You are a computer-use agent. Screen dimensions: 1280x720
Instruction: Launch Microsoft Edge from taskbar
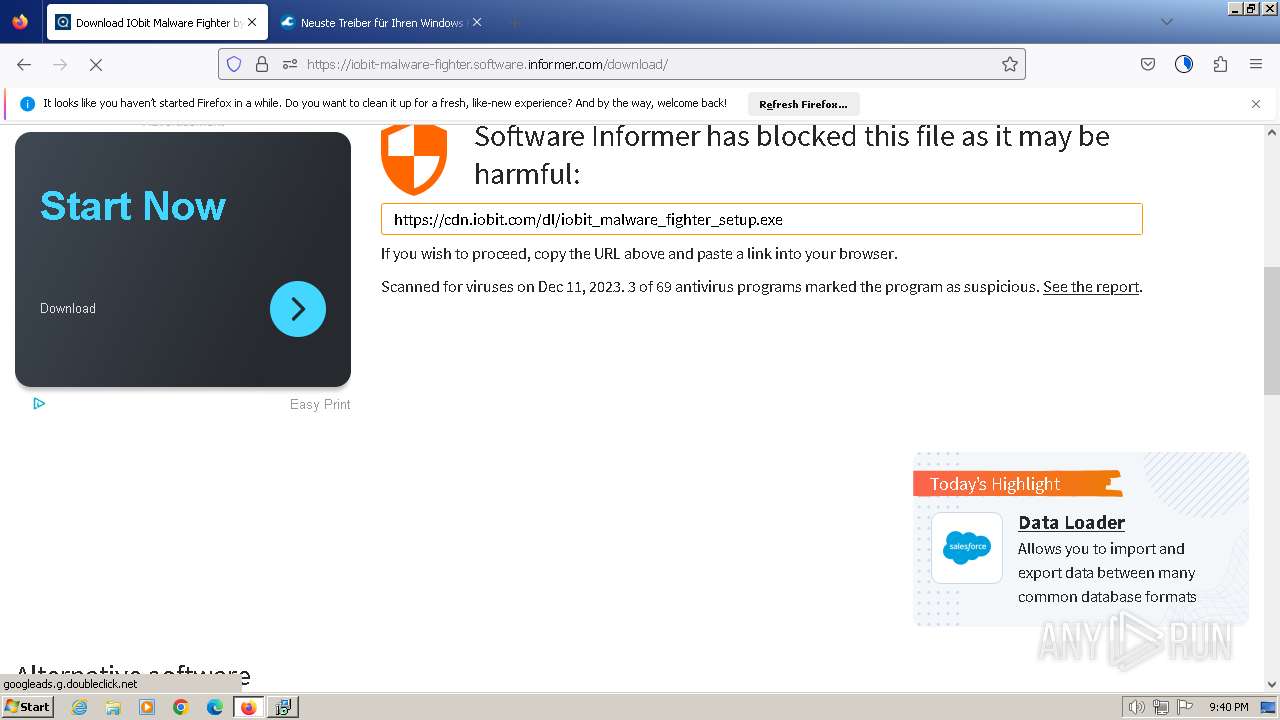pyautogui.click(x=215, y=707)
